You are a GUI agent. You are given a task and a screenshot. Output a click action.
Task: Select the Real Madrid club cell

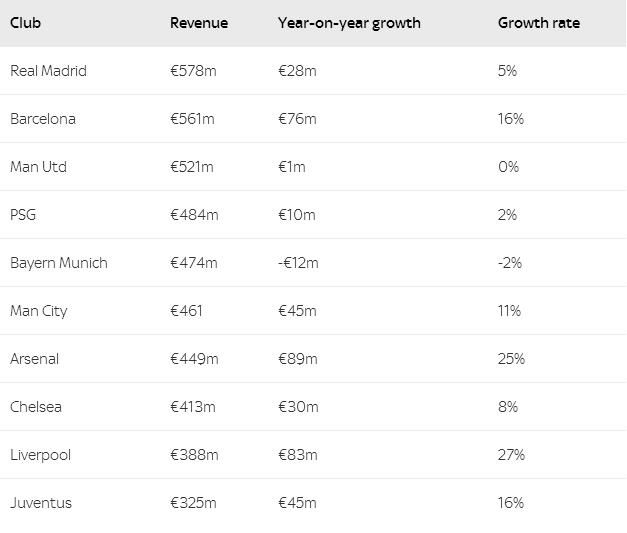pos(48,71)
